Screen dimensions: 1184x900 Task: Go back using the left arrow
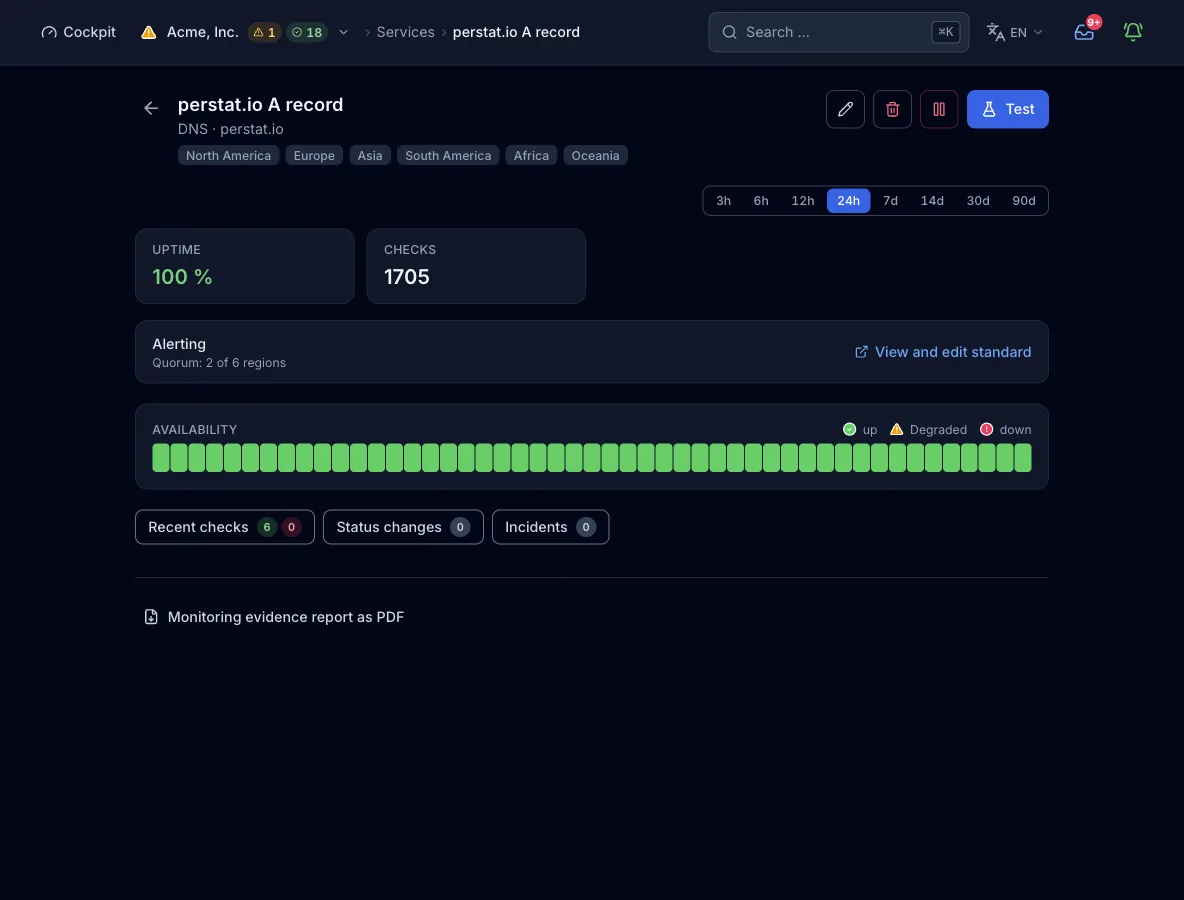[x=151, y=108]
